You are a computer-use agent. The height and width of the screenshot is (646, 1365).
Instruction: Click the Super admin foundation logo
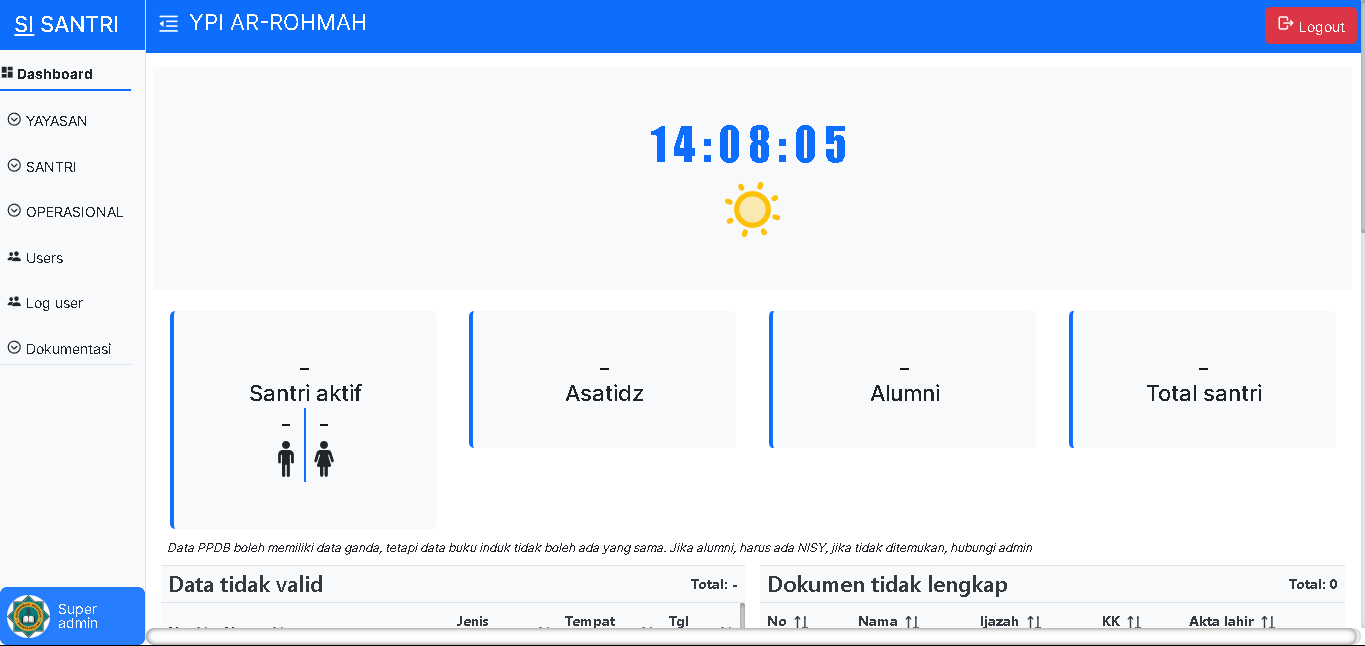coord(30,615)
